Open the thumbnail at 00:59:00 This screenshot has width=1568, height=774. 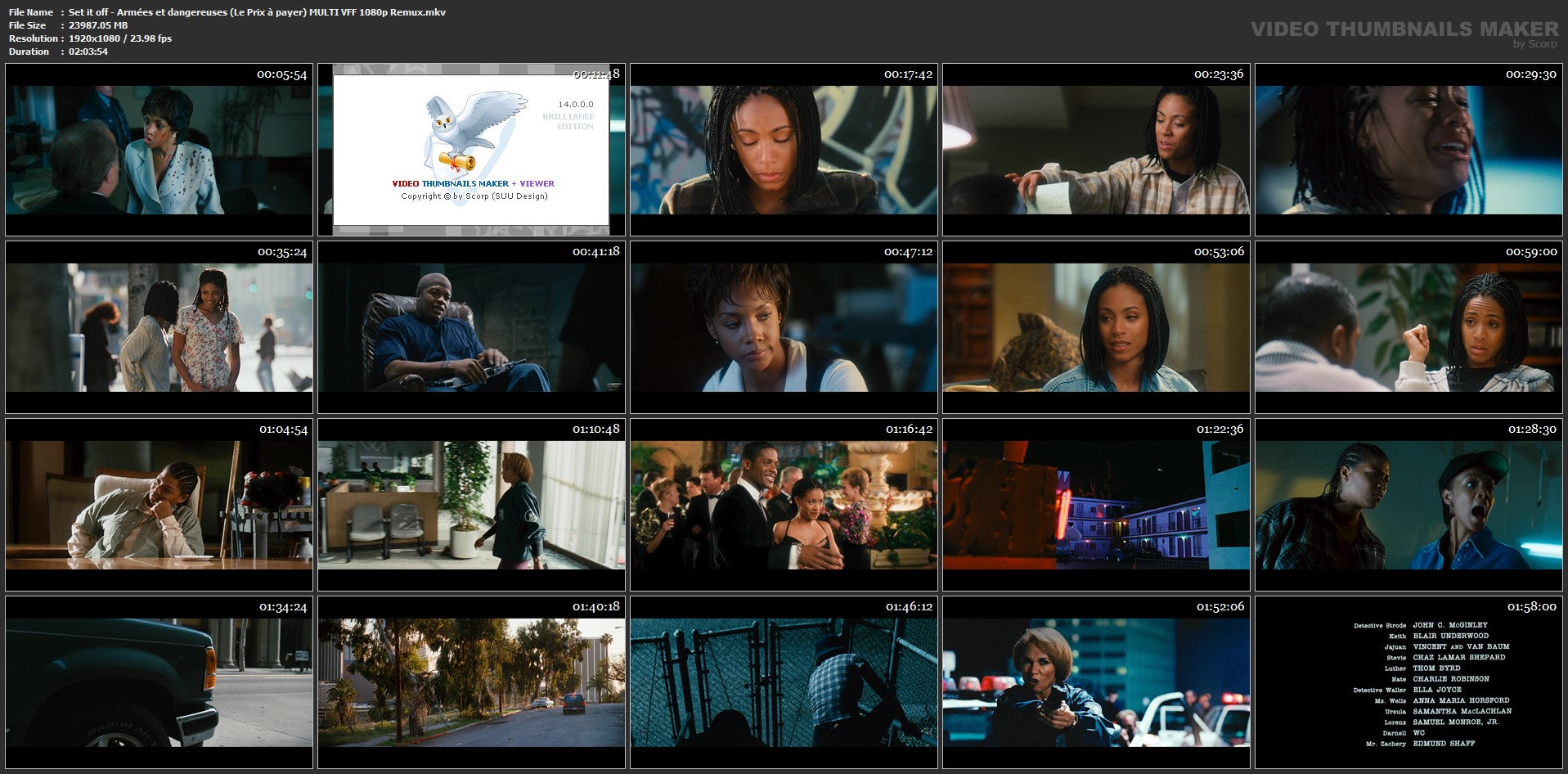[x=1409, y=327]
